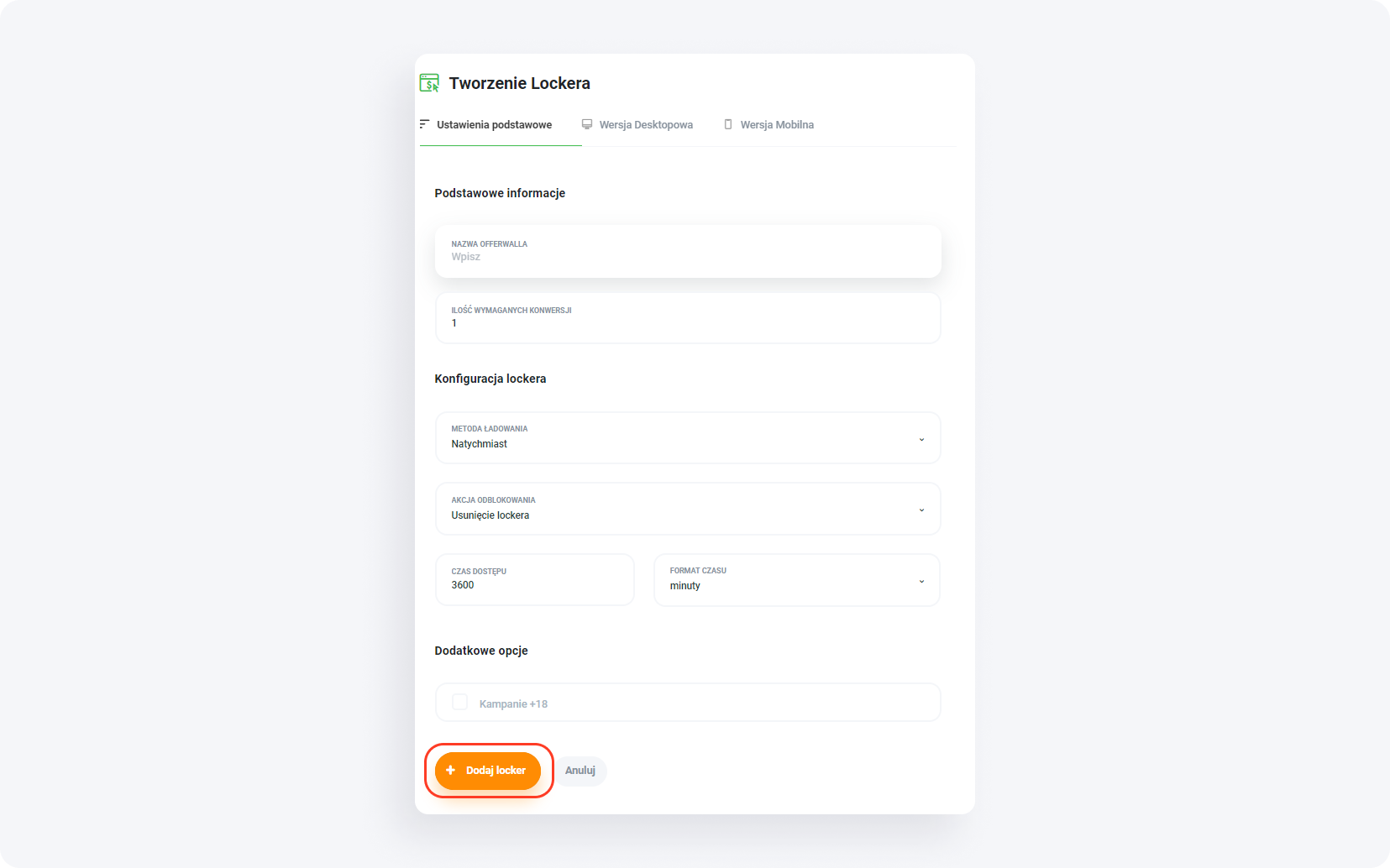Select the Ustawienia podstawowe tab

pyautogui.click(x=494, y=124)
